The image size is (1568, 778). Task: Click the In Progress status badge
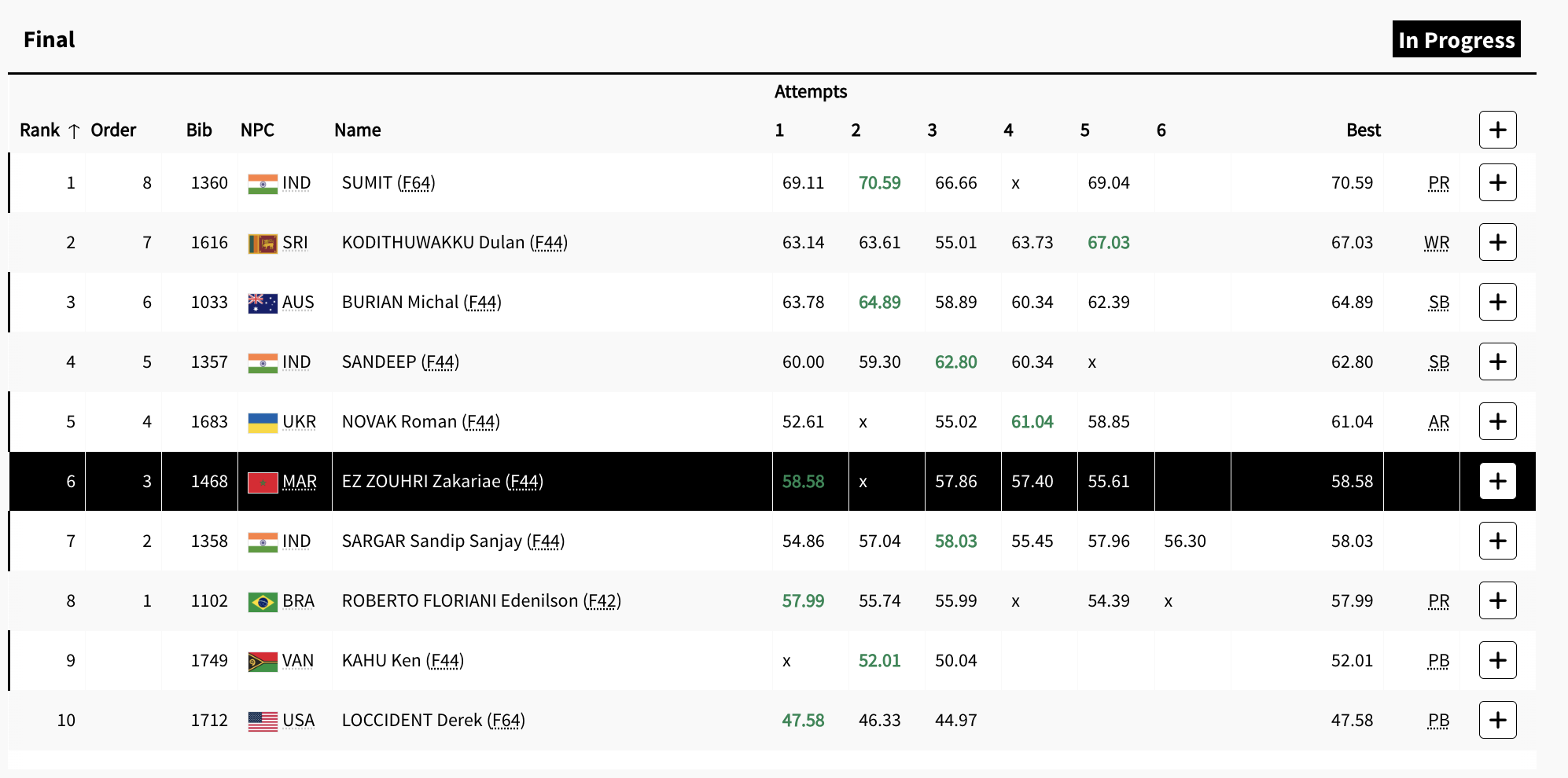point(1456,39)
